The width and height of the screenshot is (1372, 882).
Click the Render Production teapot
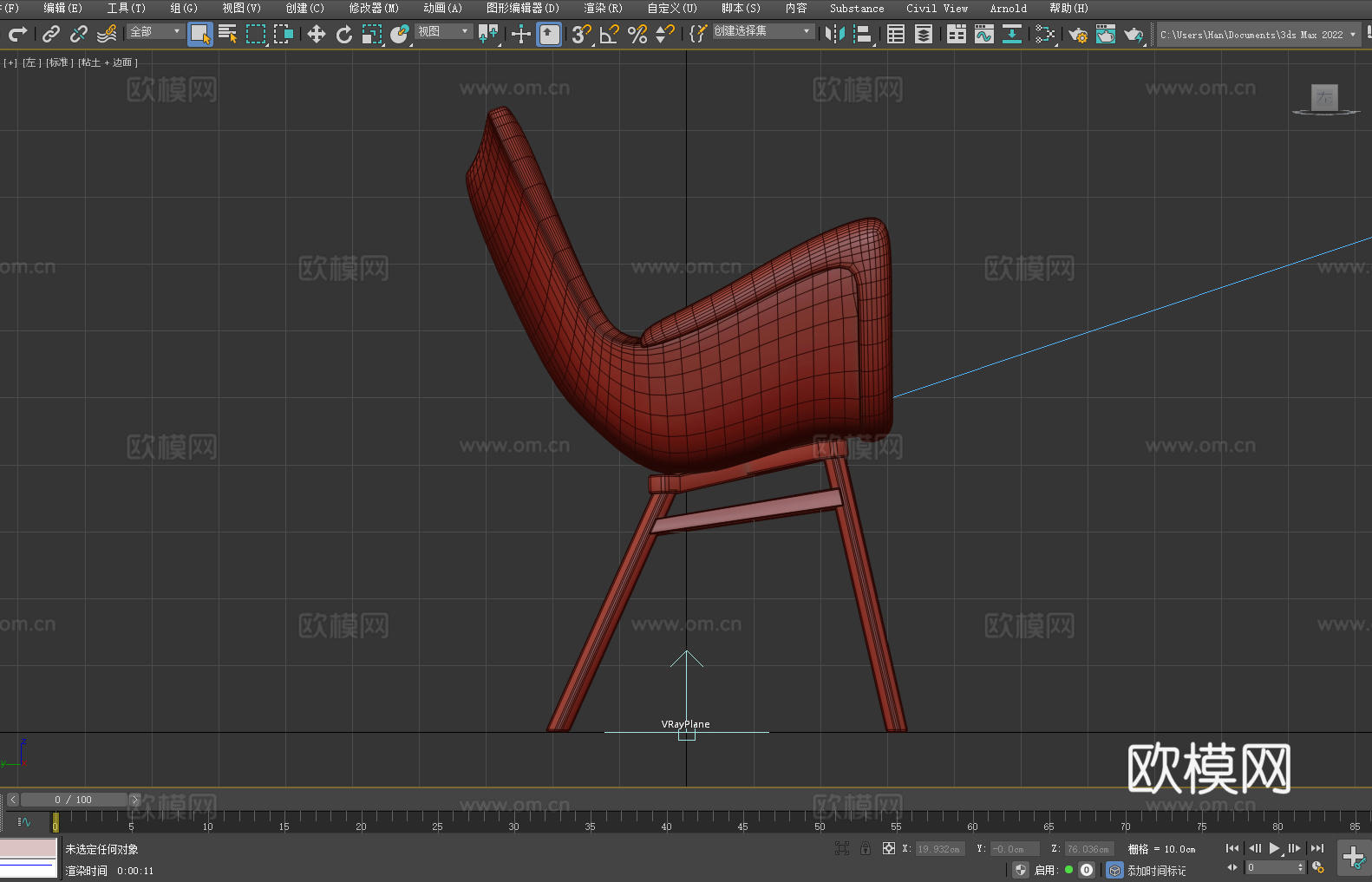[1134, 34]
